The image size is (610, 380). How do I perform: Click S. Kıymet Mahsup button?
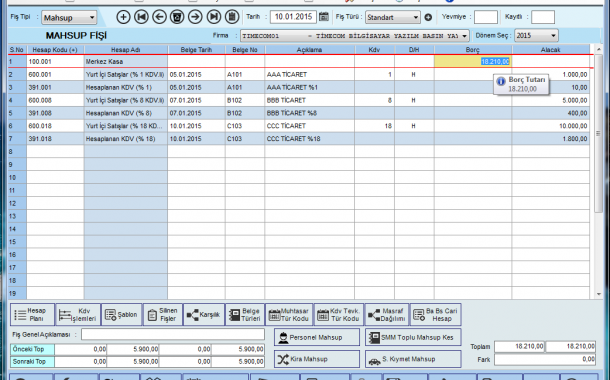point(413,359)
